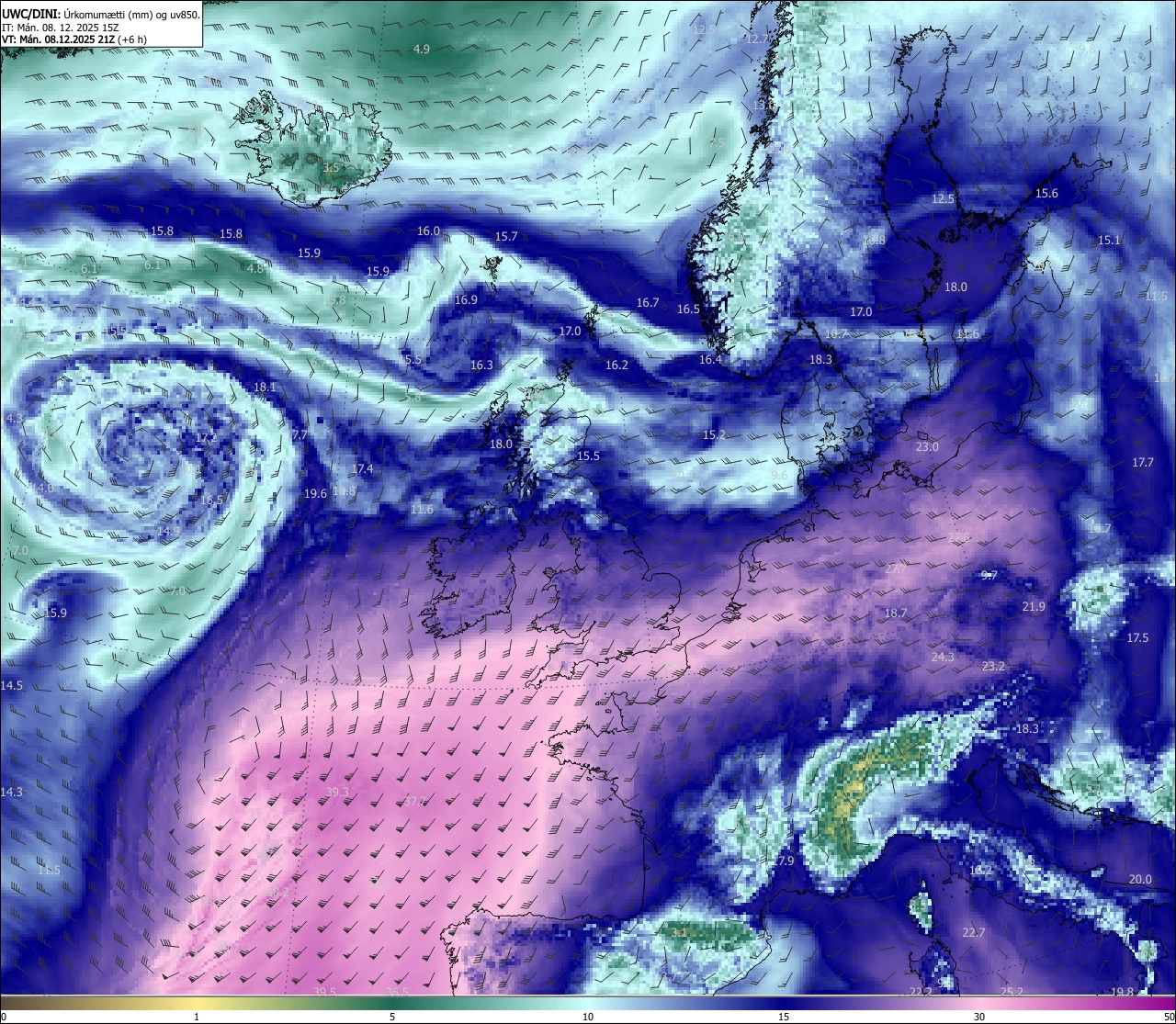Click the 15.2 value over the North Sea
Viewport: 1176px width, 1024px height.
tap(714, 435)
